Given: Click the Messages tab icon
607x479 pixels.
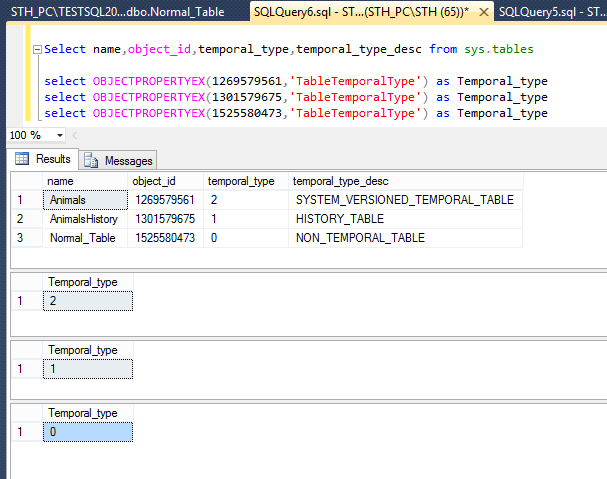Looking at the screenshot, I should [91, 160].
